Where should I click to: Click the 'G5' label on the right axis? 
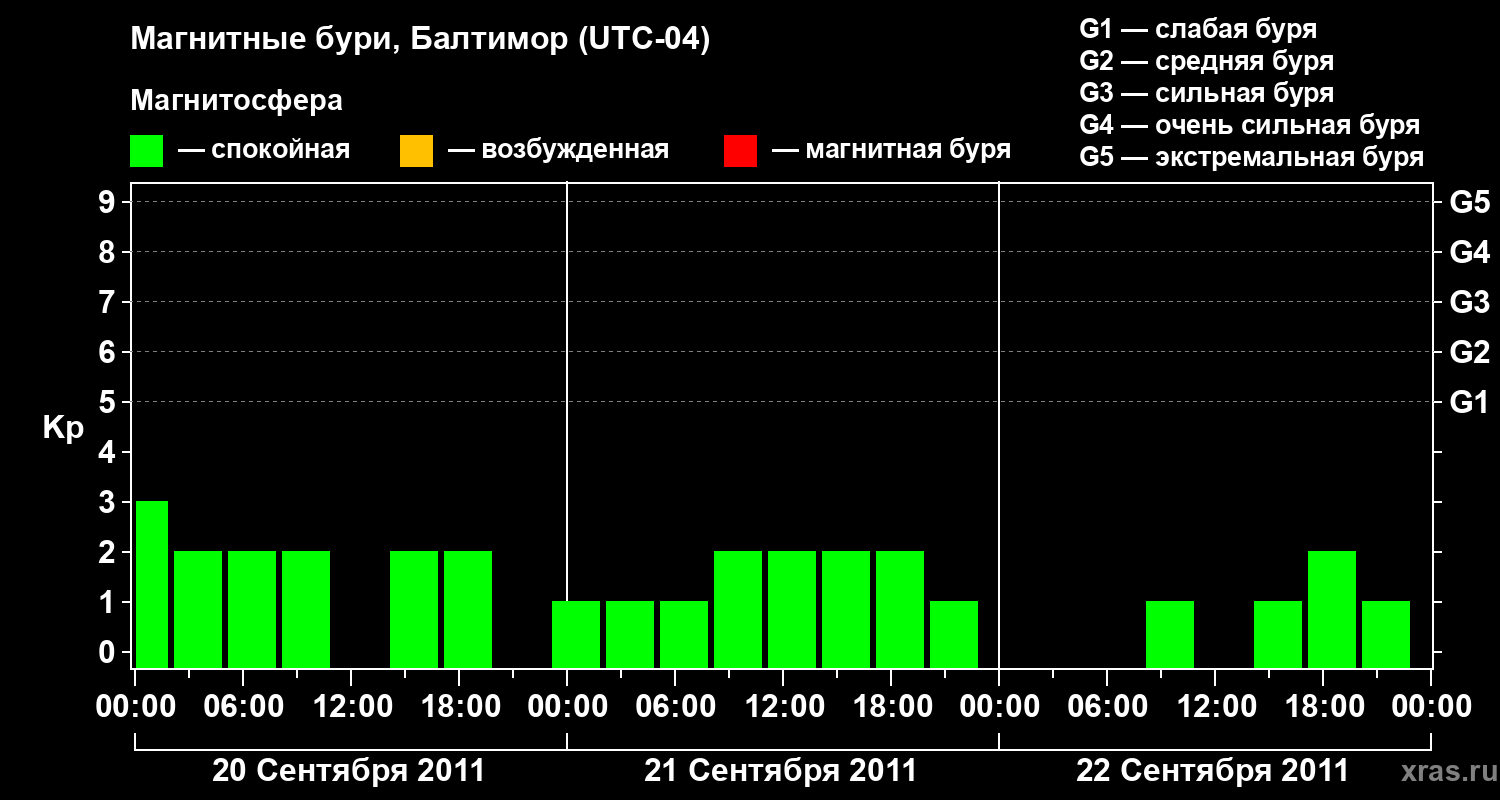(x=1469, y=202)
